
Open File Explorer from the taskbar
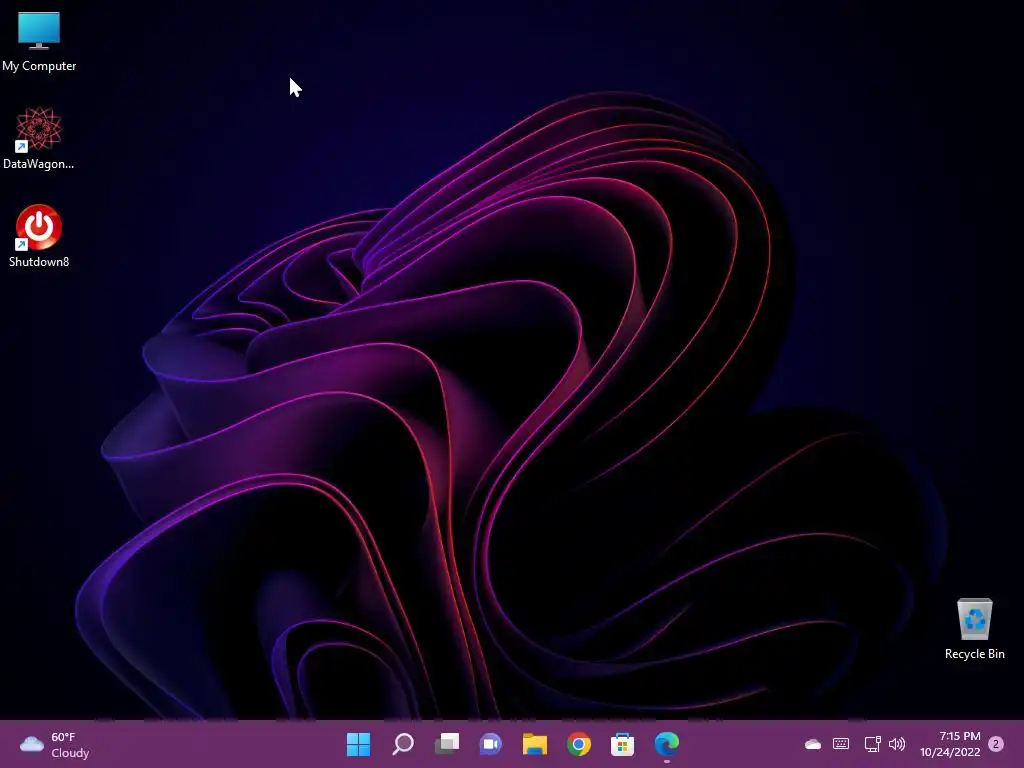535,744
